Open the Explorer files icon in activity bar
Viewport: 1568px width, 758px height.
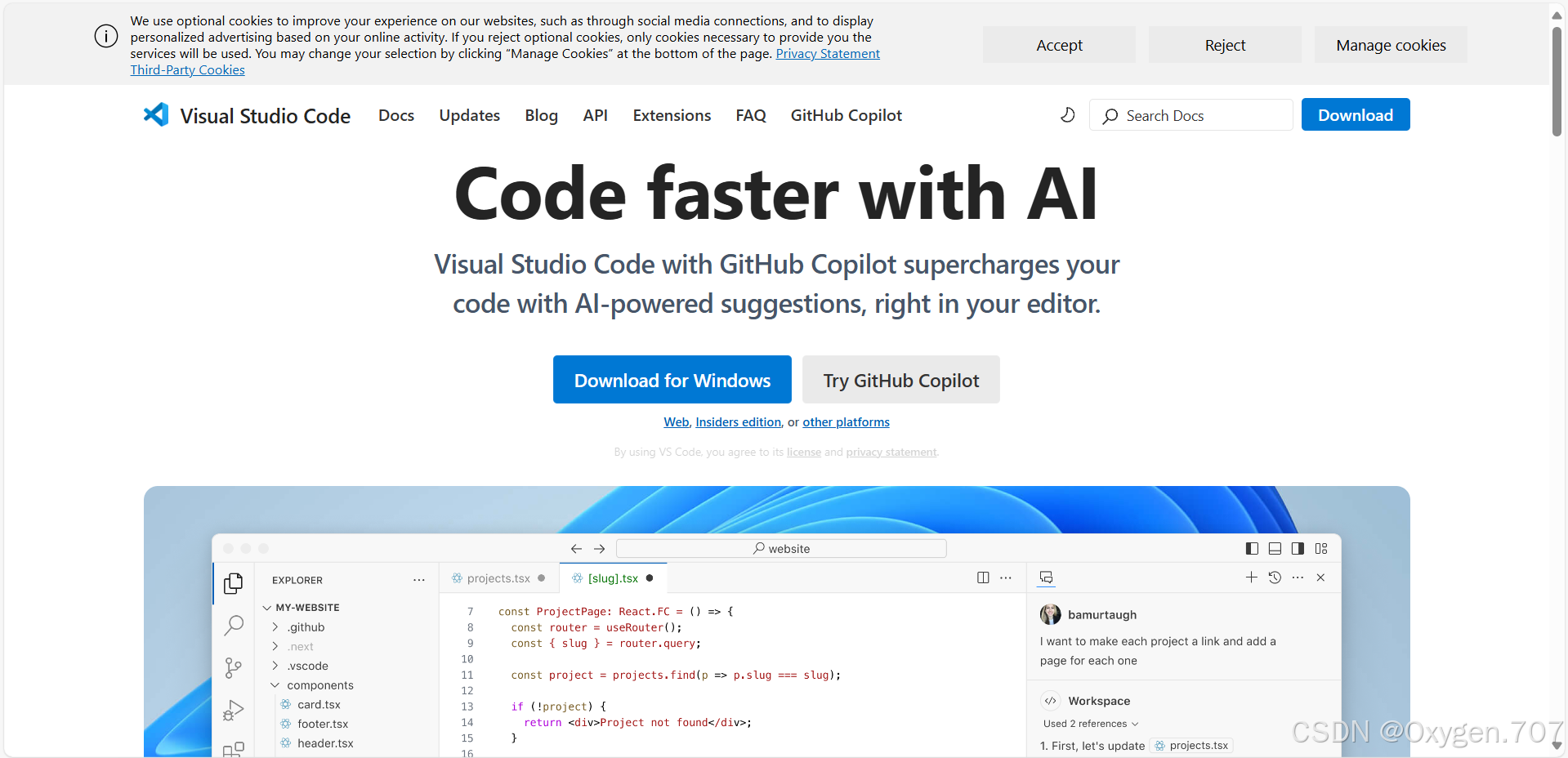[234, 582]
